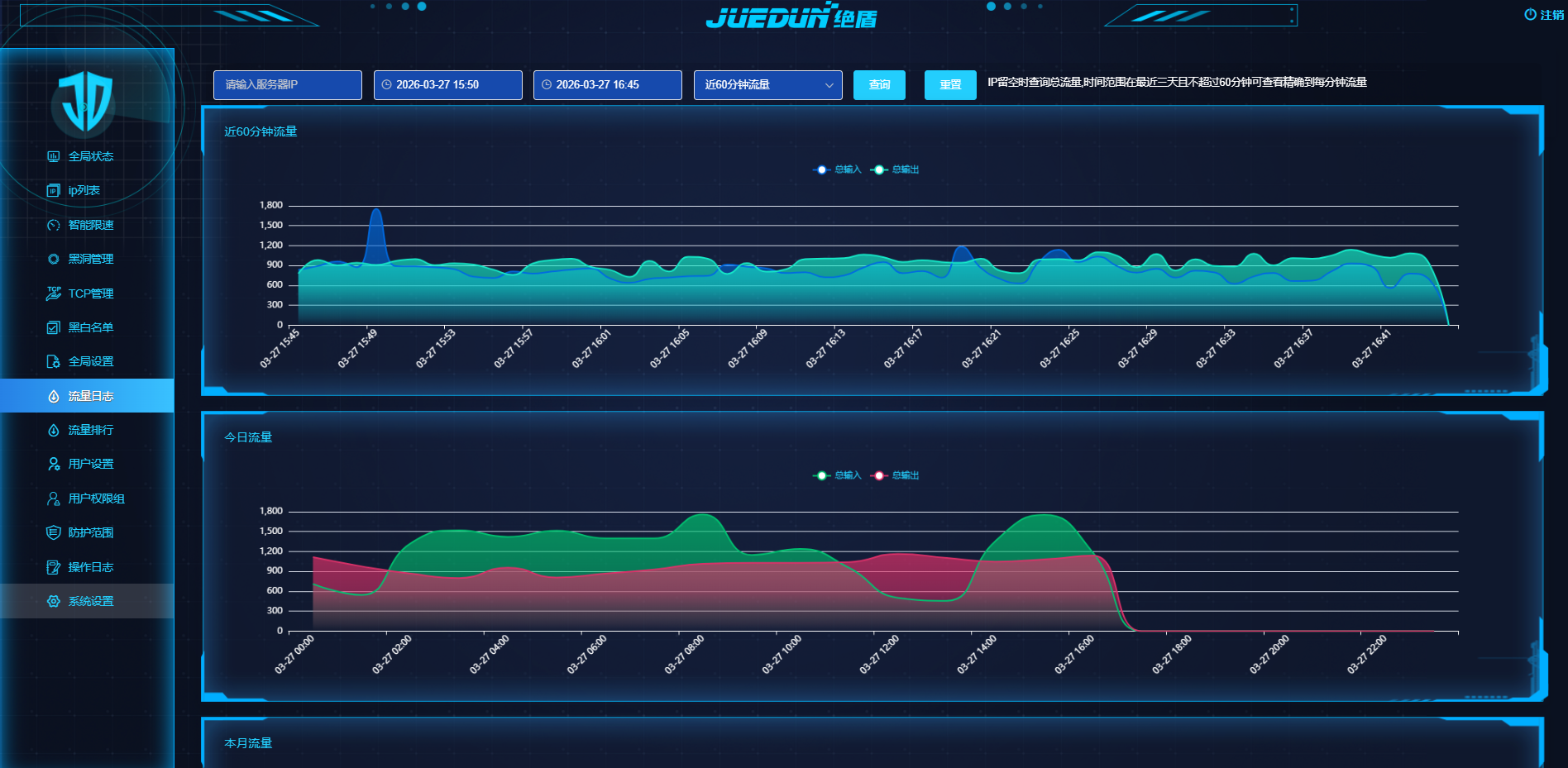
Task: Click the 黑白名单 checklist icon
Action: pos(54,327)
